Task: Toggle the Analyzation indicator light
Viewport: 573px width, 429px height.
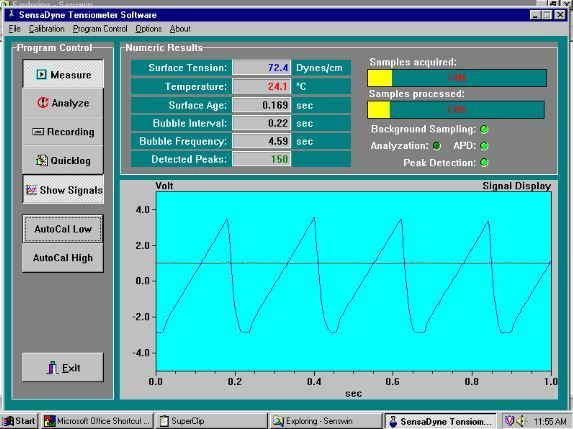Action: 436,146
